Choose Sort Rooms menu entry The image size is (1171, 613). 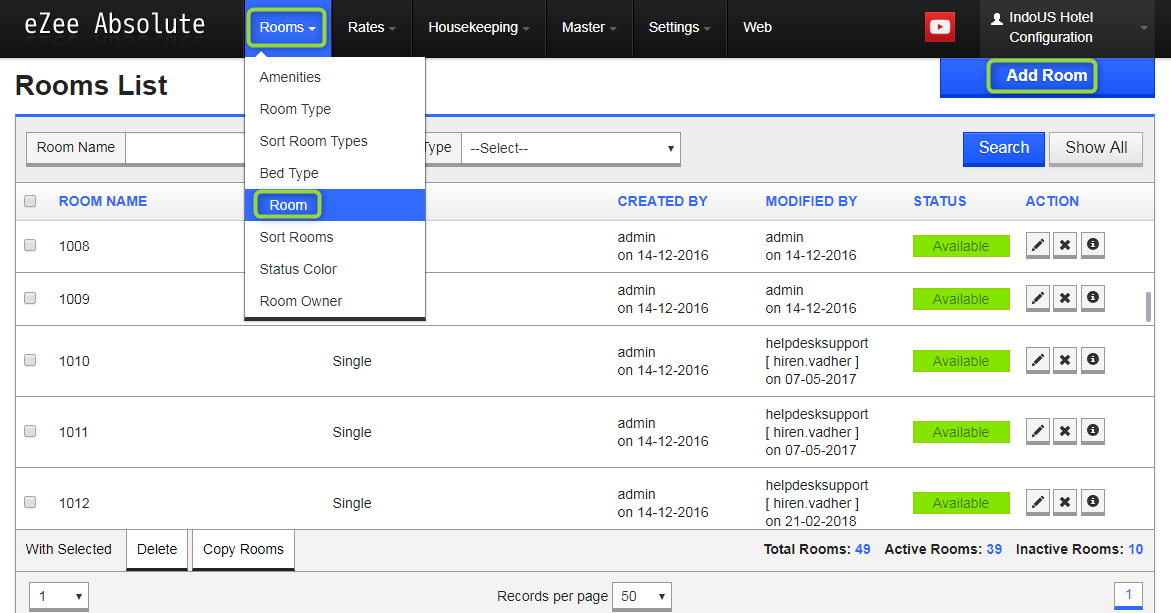pyautogui.click(x=335, y=237)
